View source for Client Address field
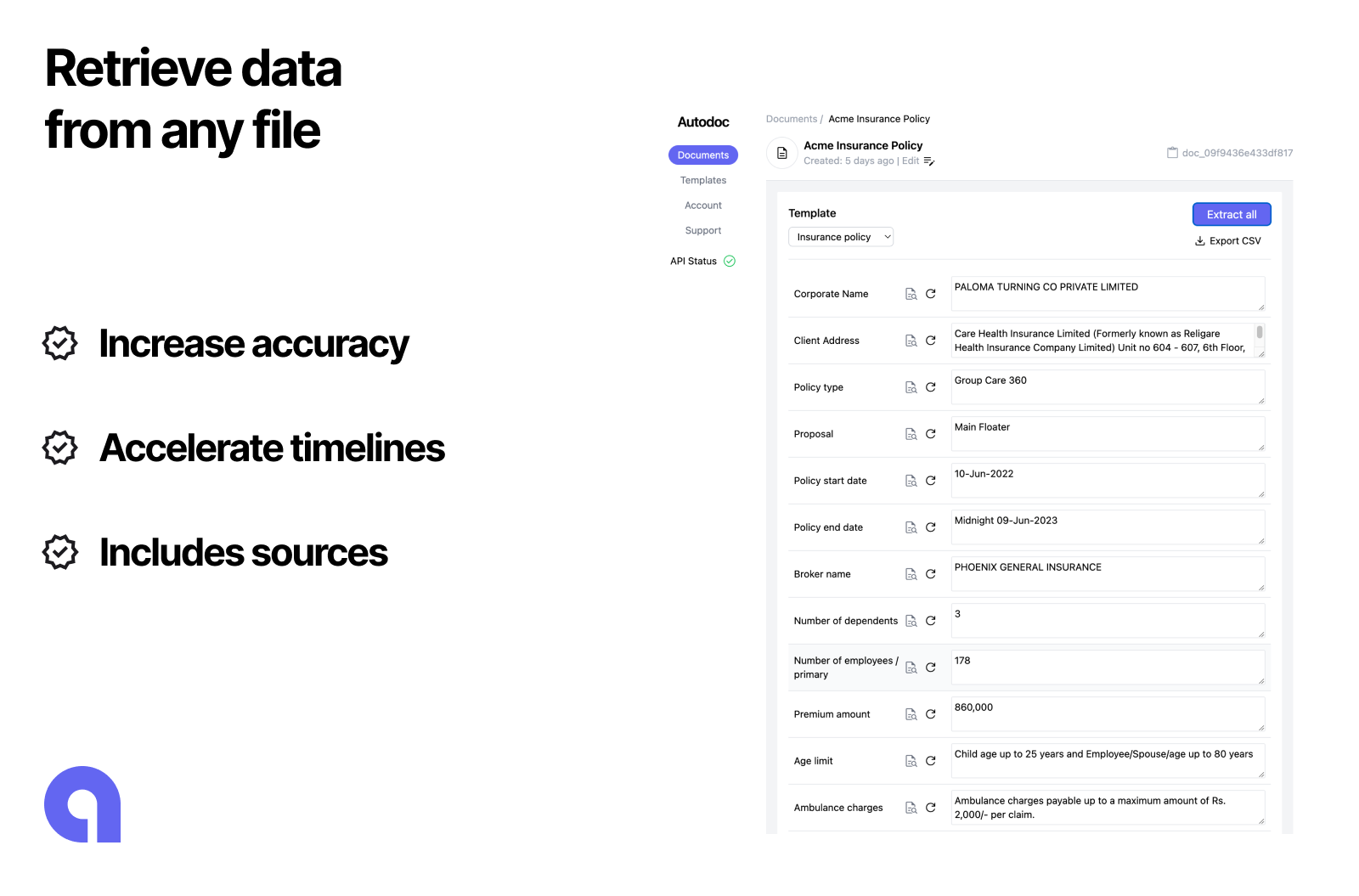 point(911,341)
